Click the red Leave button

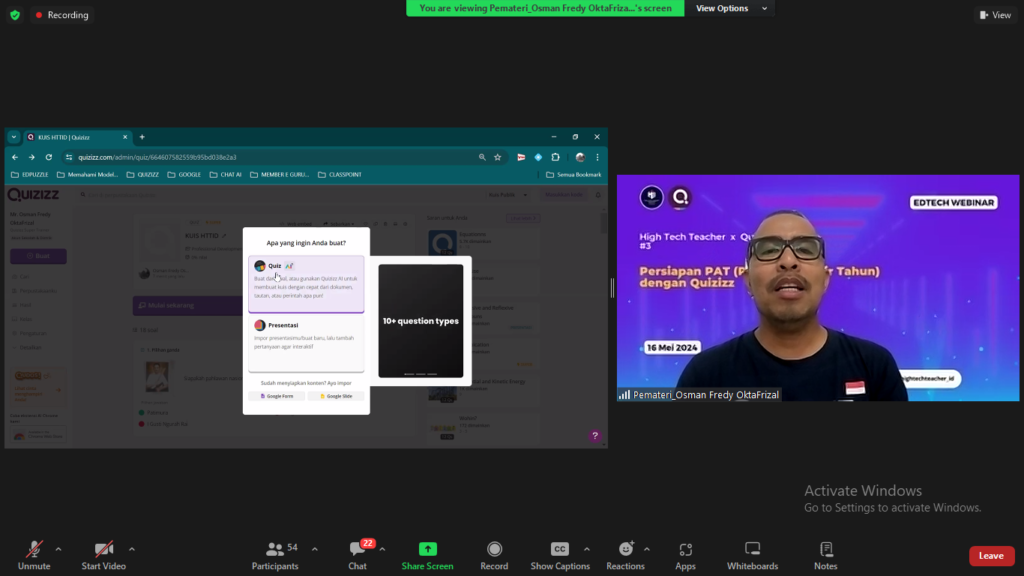(x=991, y=556)
